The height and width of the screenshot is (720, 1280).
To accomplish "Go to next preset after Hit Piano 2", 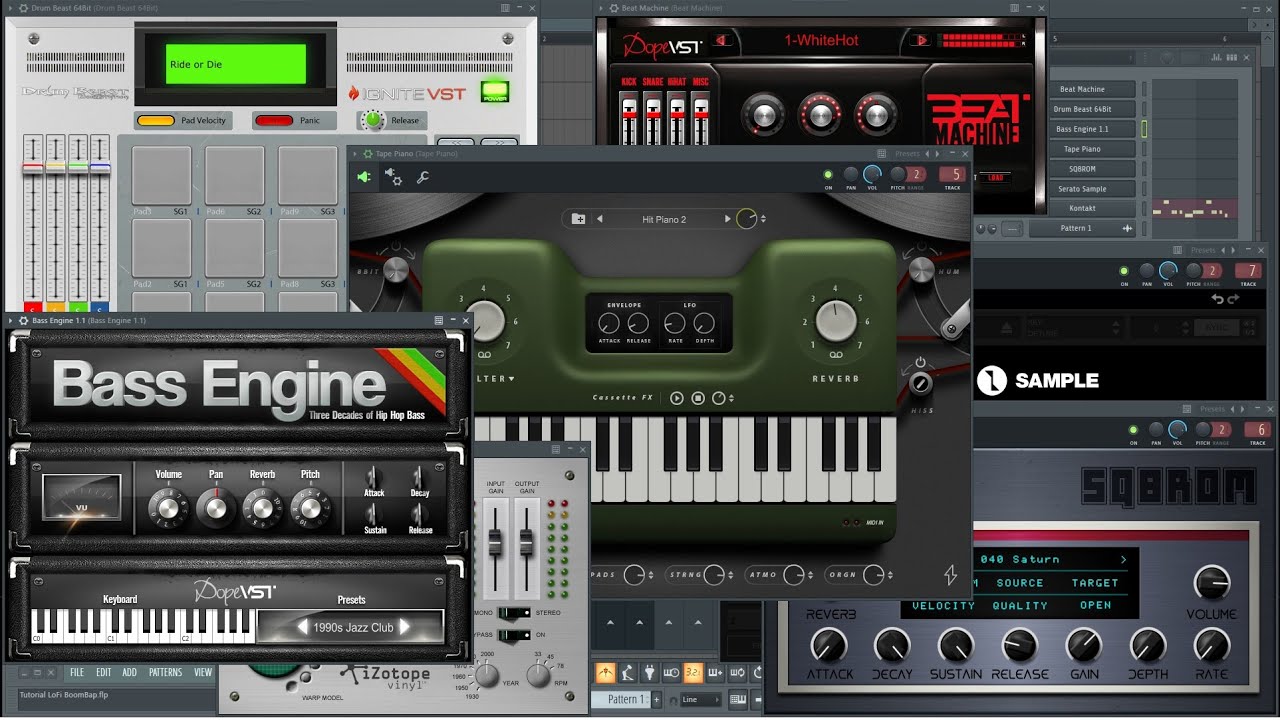I will (x=727, y=219).
